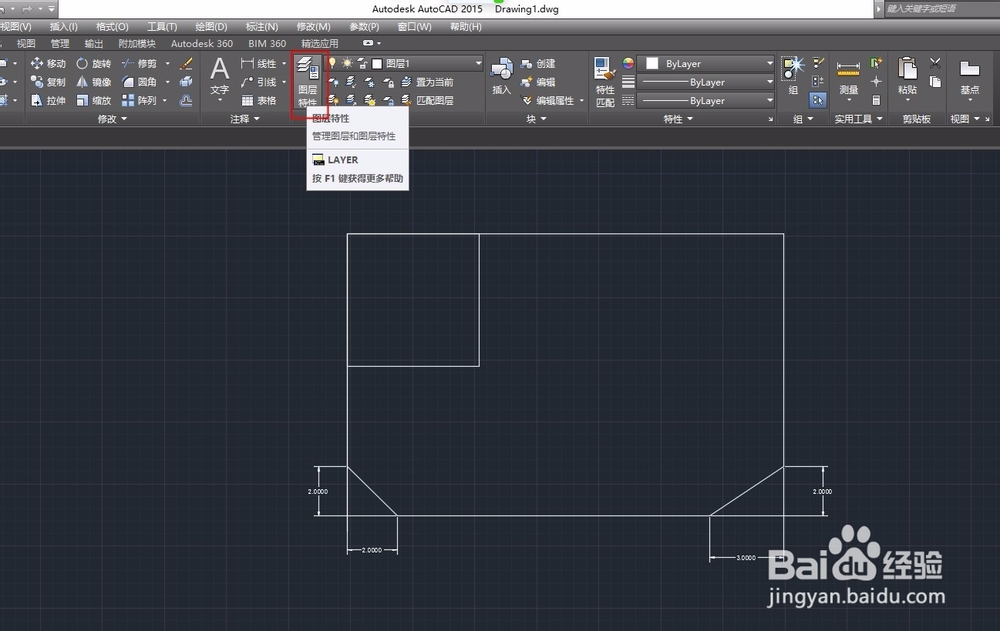Viewport: 1000px width, 631px height.
Task: Toggle freeze sun icon for 图层1
Action: pyautogui.click(x=347, y=63)
